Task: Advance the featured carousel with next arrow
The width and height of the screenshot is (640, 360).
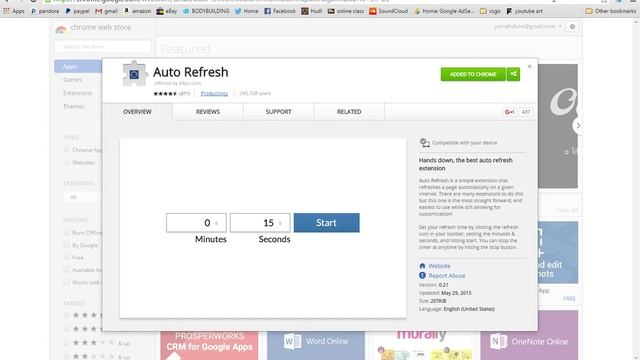Action: pos(578,126)
